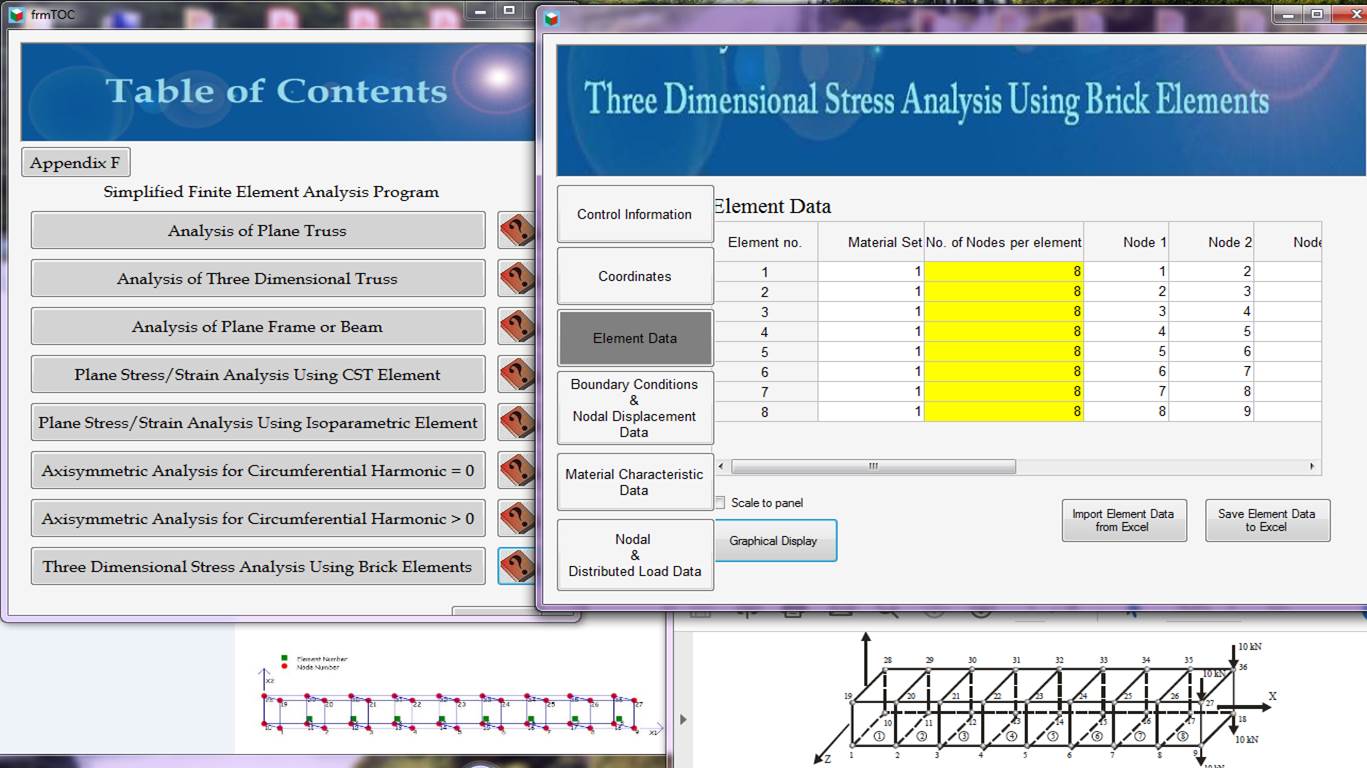Open Nodal & Distributed Load Data section
Image resolution: width=1367 pixels, height=768 pixels.
click(x=635, y=555)
